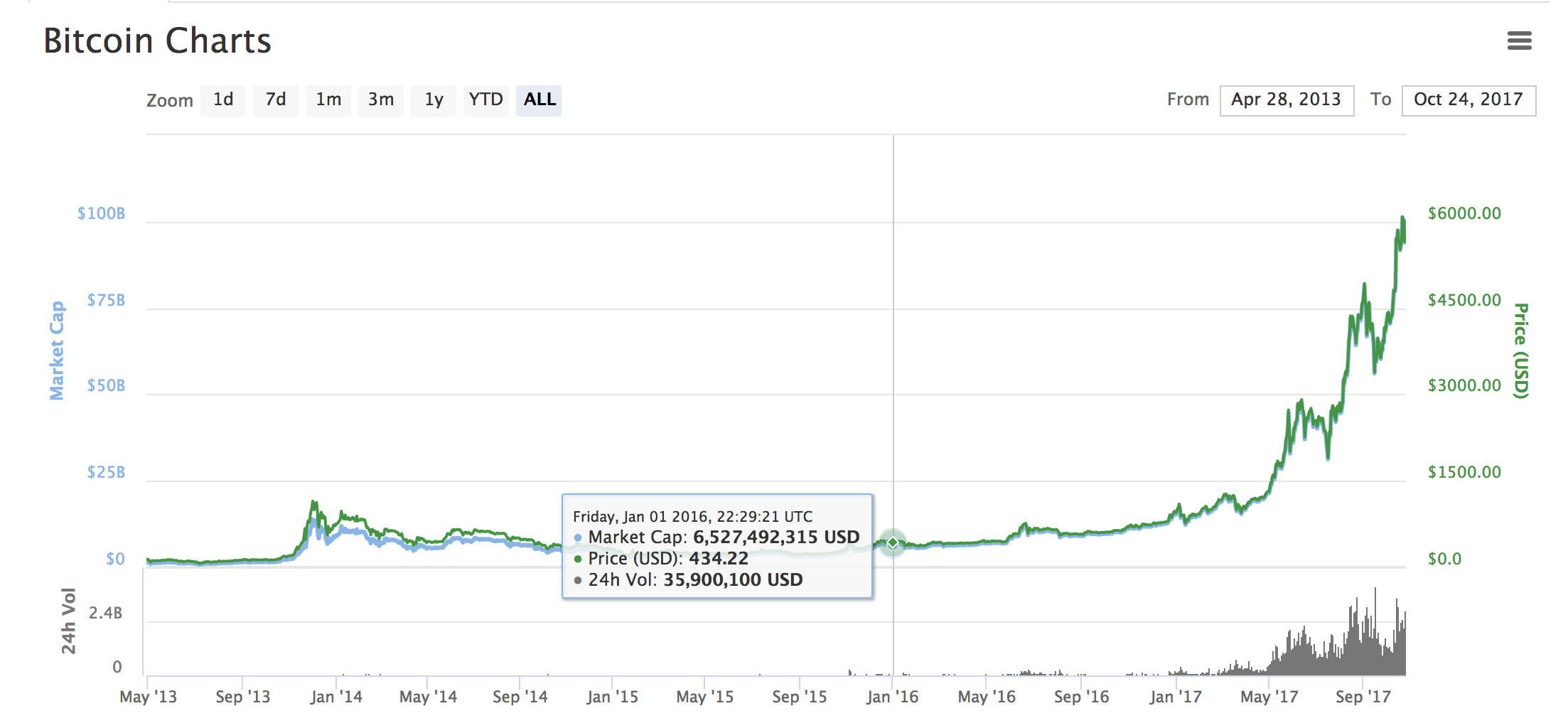Set zoom range to 7d

(x=276, y=100)
